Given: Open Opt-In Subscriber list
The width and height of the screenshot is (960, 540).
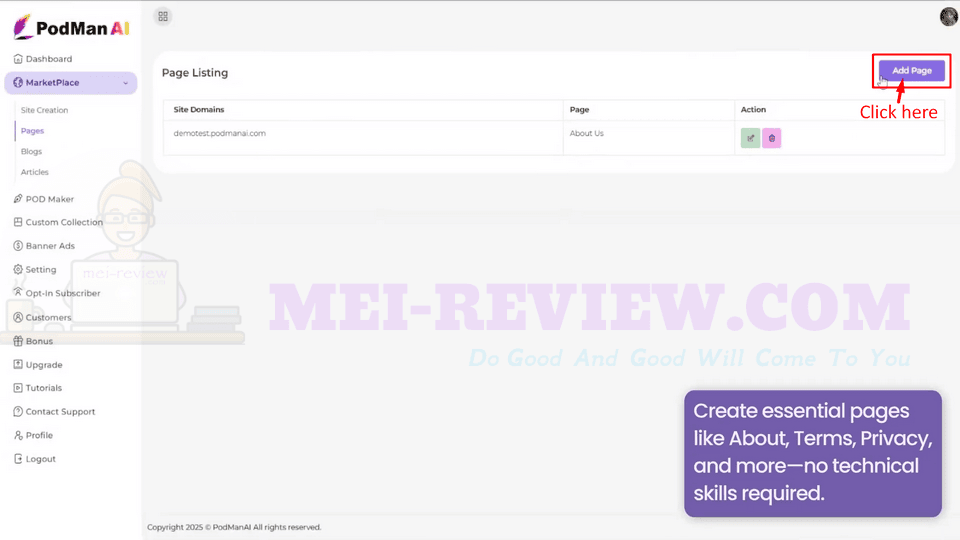Looking at the screenshot, I should [62, 293].
